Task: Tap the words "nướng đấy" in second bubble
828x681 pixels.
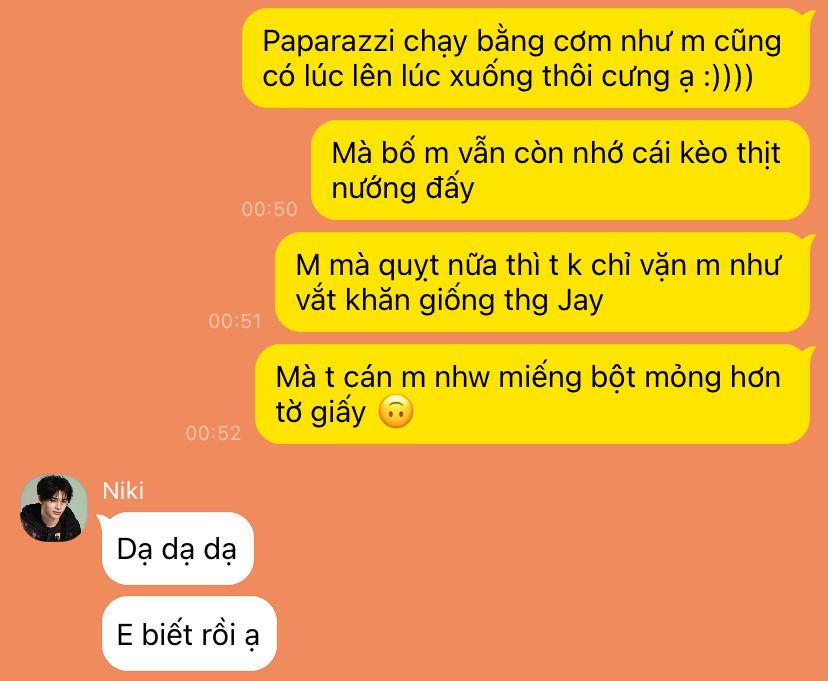Action: (x=403, y=188)
